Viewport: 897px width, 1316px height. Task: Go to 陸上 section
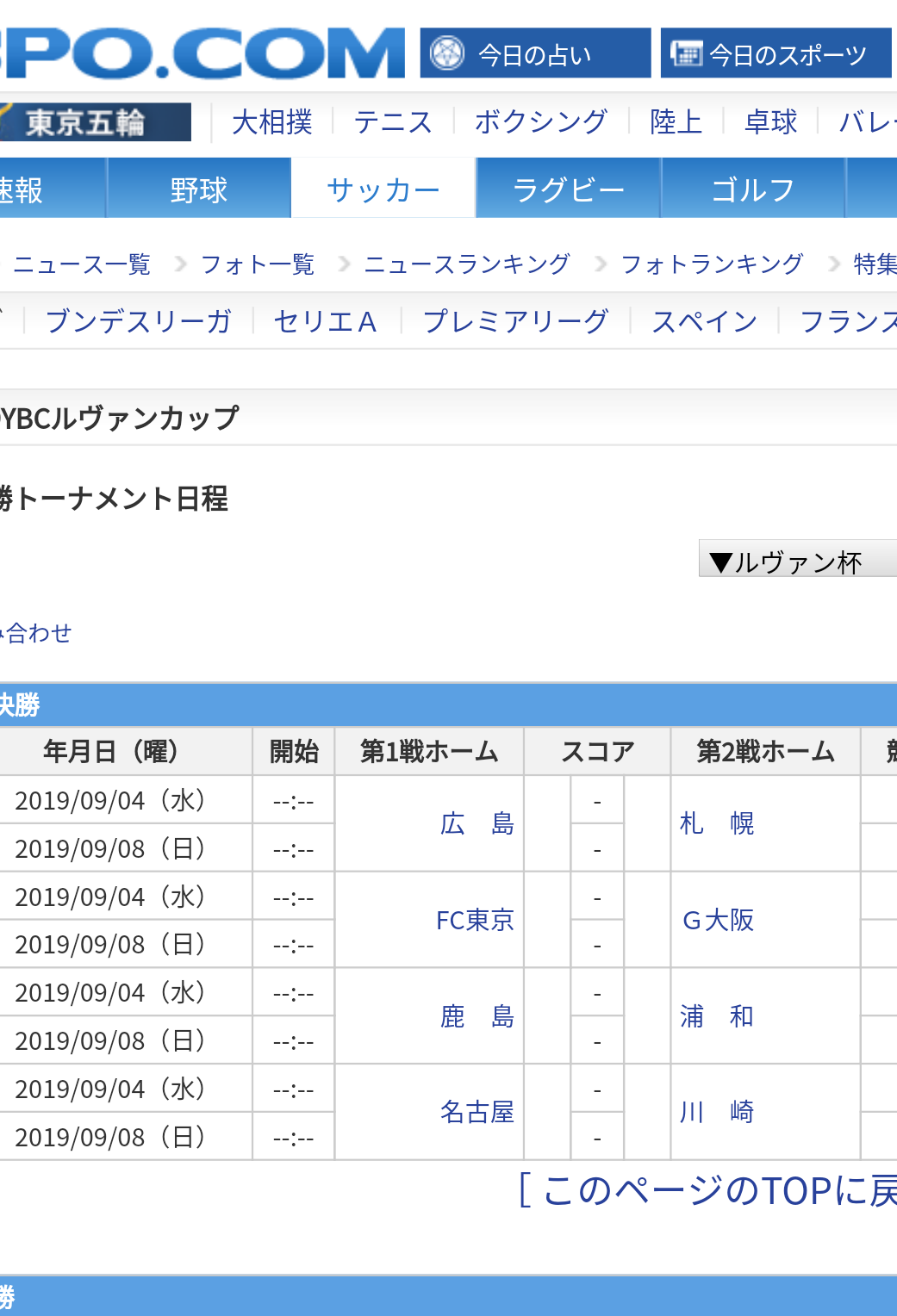(x=676, y=122)
